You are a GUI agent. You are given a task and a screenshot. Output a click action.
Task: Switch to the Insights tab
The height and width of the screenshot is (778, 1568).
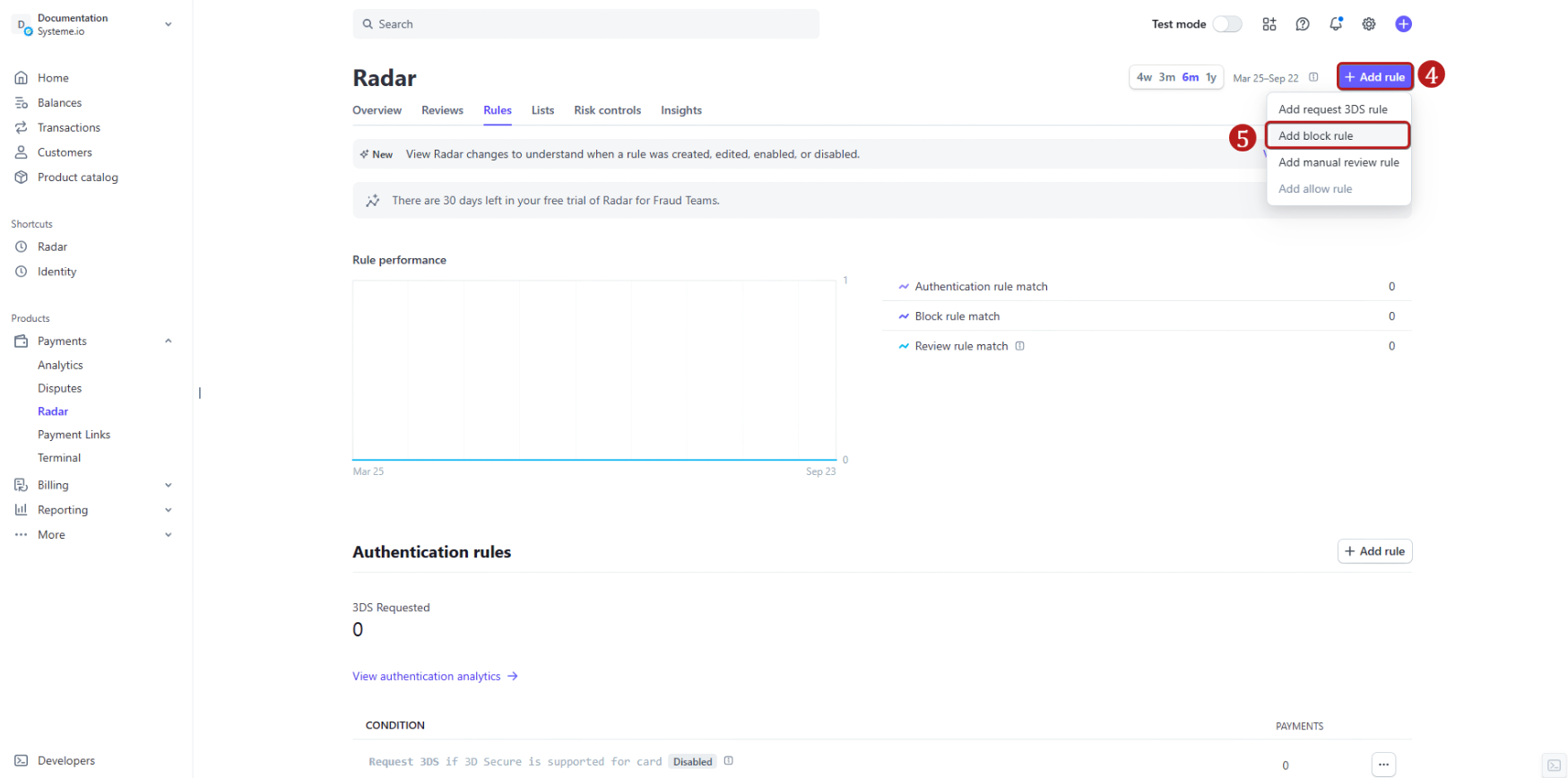(681, 110)
